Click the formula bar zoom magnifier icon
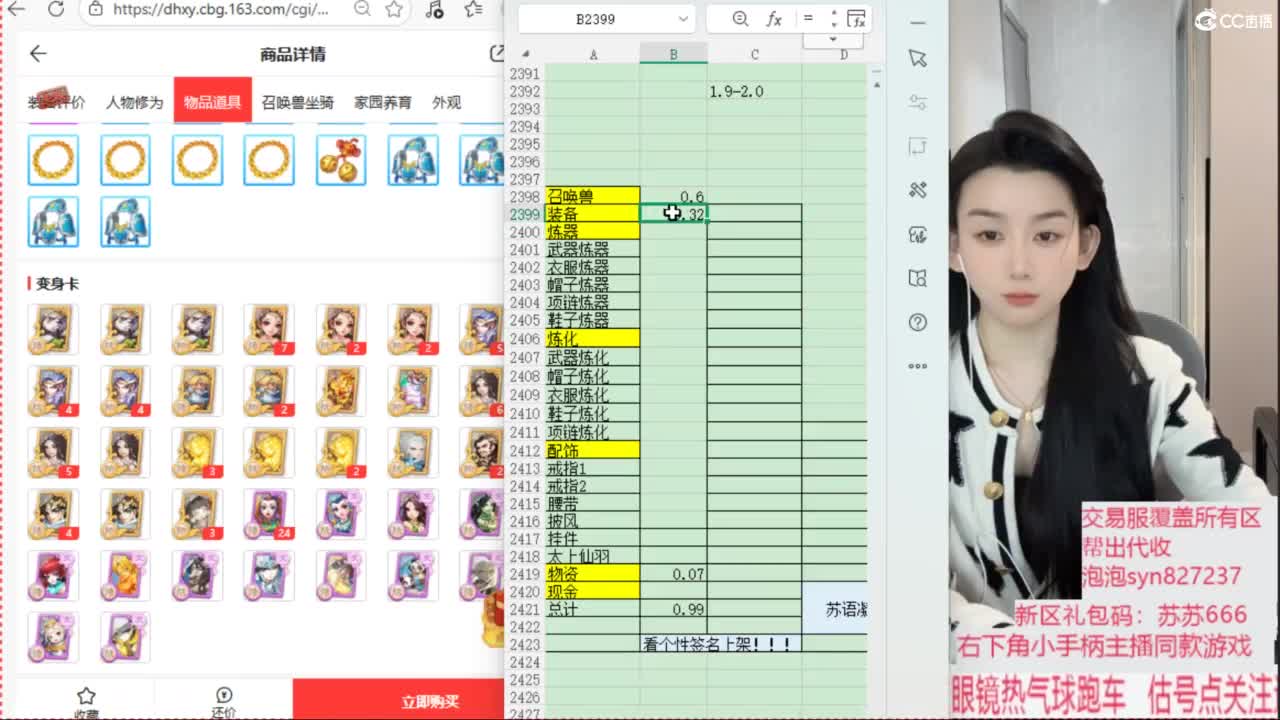 click(740, 19)
